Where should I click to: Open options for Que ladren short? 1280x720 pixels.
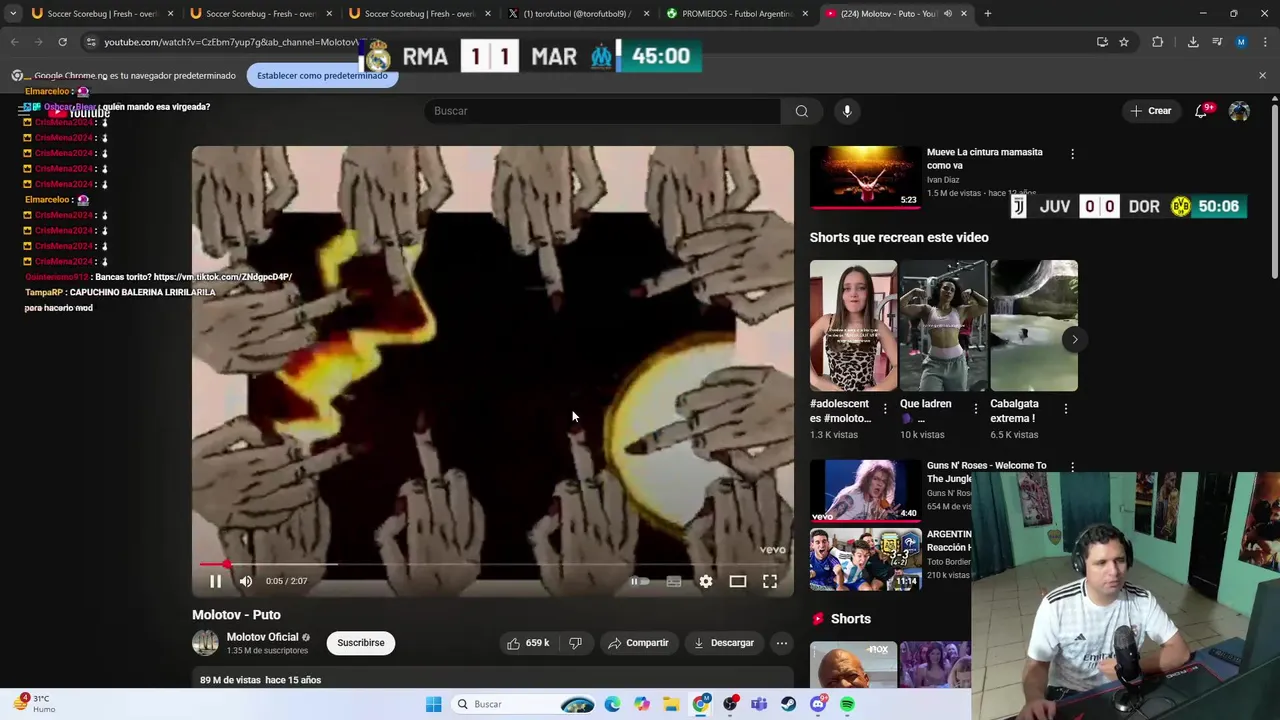[976, 408]
